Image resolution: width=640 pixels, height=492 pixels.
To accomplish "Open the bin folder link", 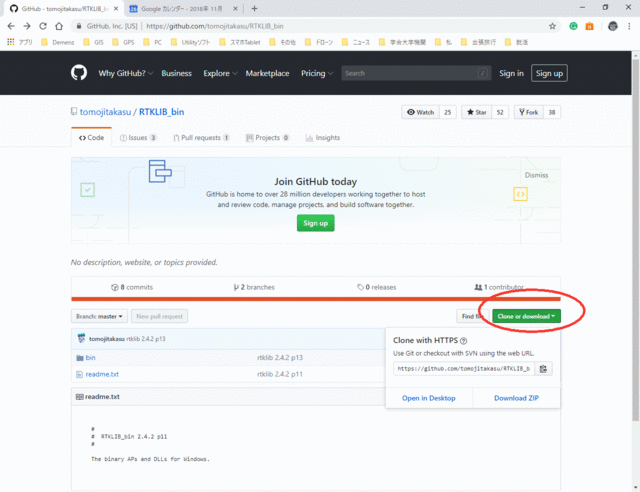I will tap(91, 358).
